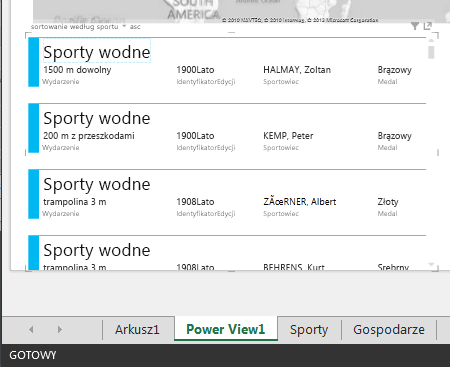This screenshot has width=450, height=367.
Task: Click the left-edge resize handle of card view
Action: [26, 152]
